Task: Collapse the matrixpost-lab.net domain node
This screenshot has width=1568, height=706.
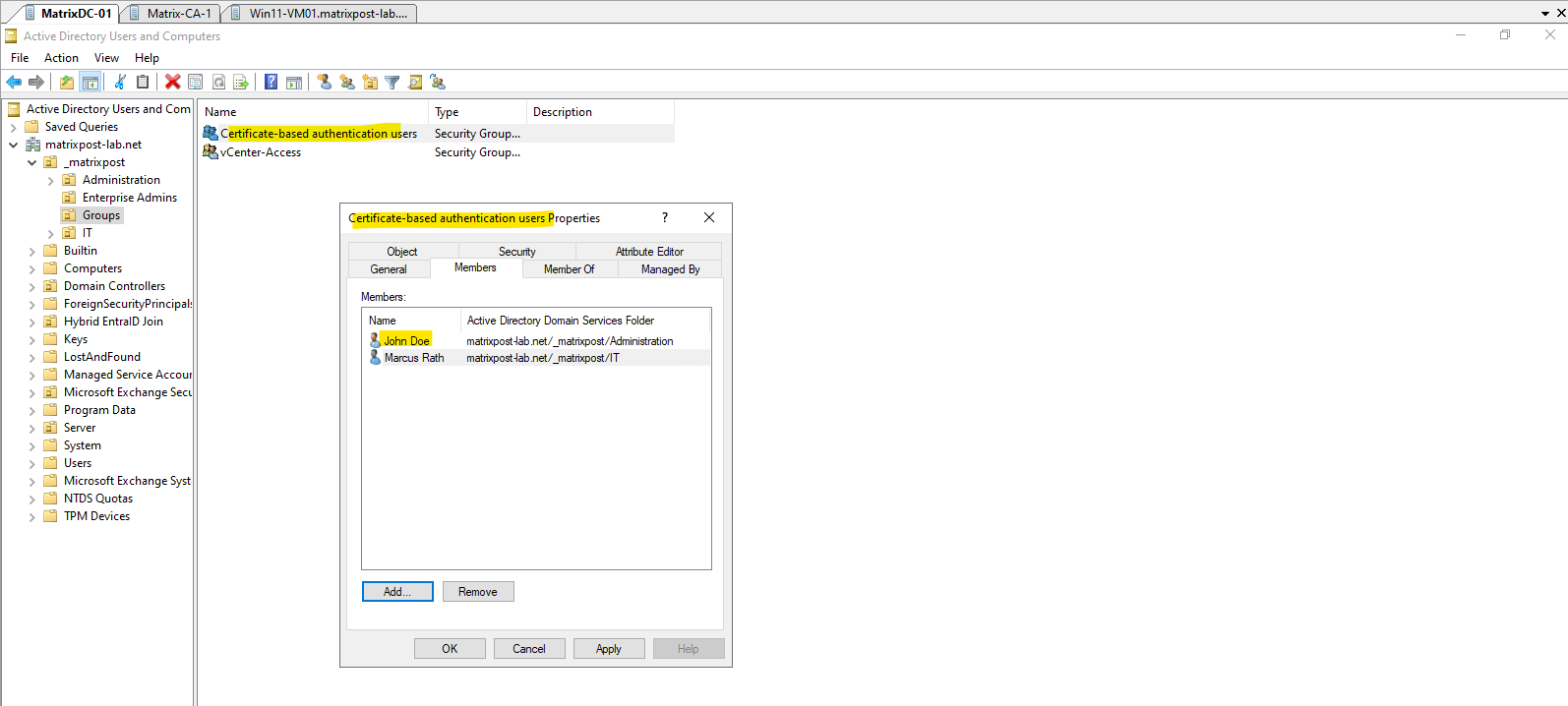Action: (x=13, y=145)
